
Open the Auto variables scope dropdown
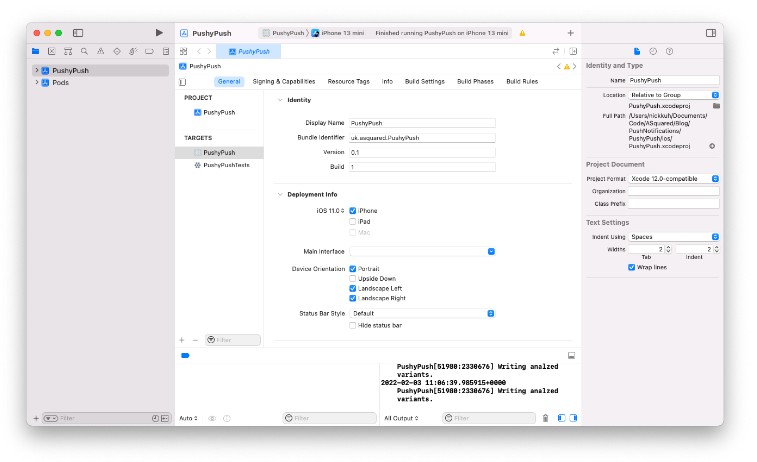coord(188,418)
